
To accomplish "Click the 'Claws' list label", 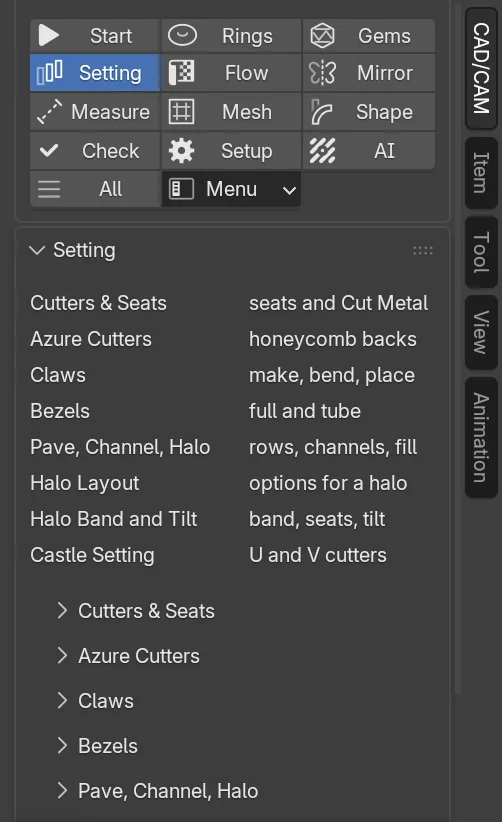I will click(x=58, y=375).
